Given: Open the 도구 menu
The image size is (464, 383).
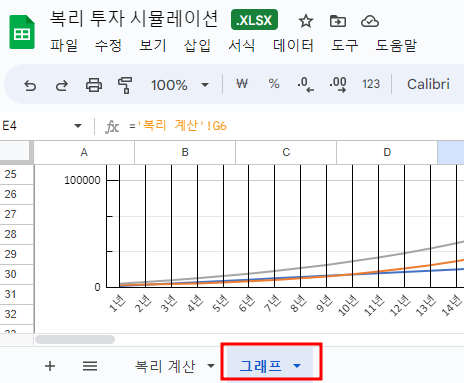Looking at the screenshot, I should click(345, 45).
